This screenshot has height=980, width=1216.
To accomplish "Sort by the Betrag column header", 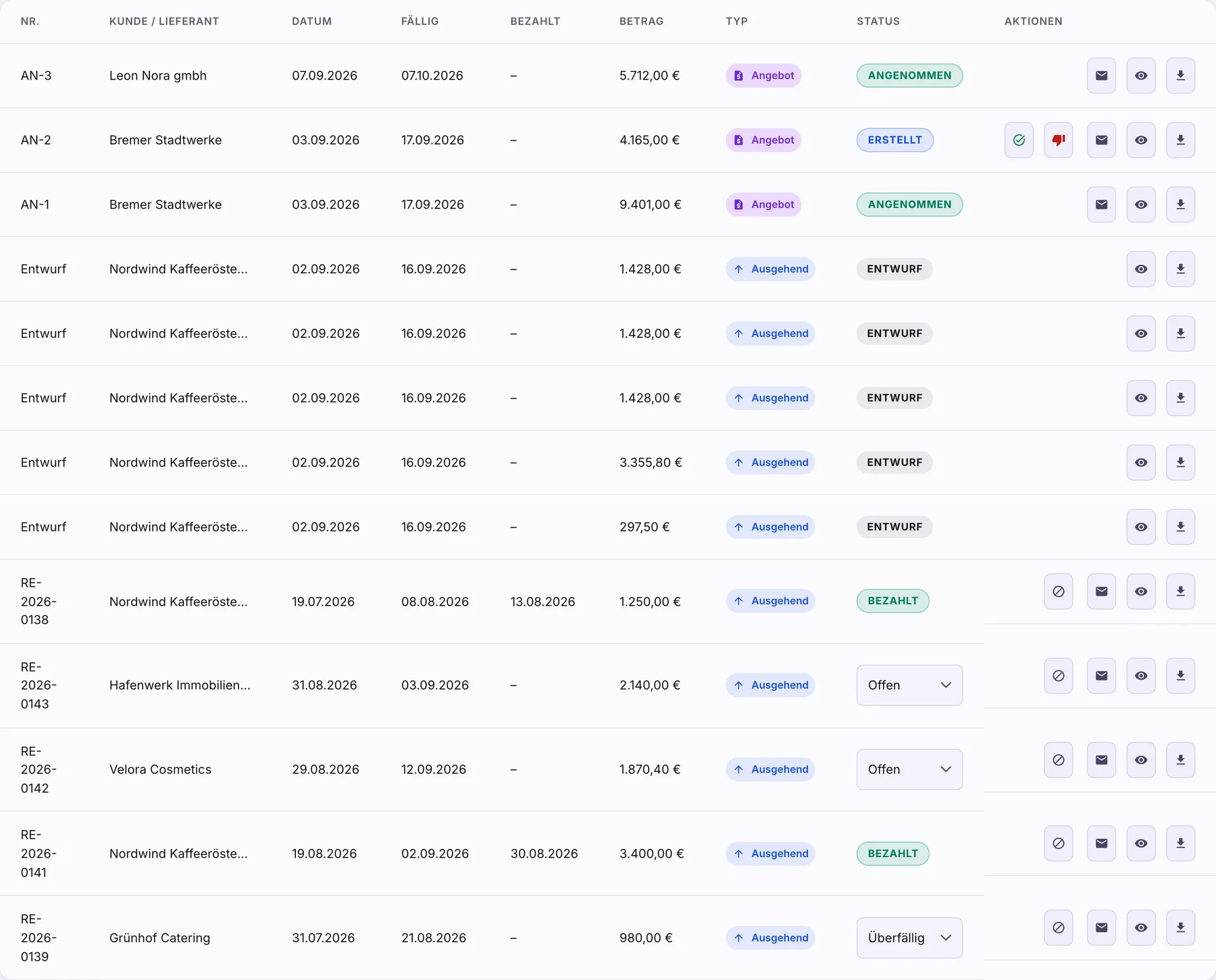I will coord(641,21).
